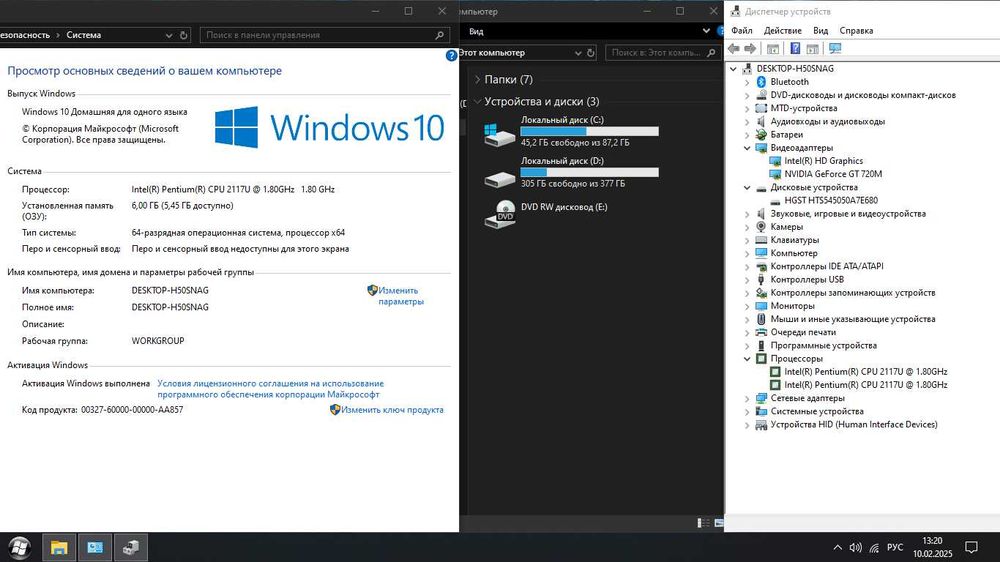Screen dimensions: 1000x562
Task: Select the Bluetooth device category icon
Action: pyautogui.click(x=761, y=82)
